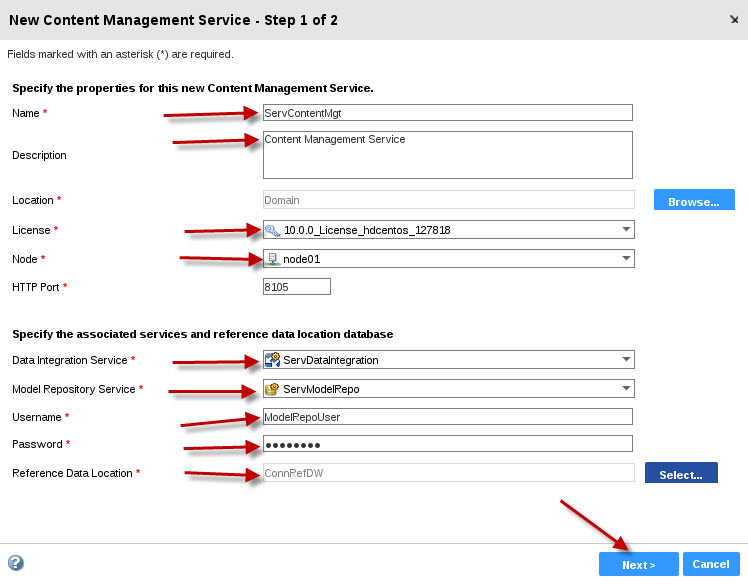Focus the Username field ModelRepoUser
Viewport: 748px width, 588px height.
pyautogui.click(x=448, y=416)
